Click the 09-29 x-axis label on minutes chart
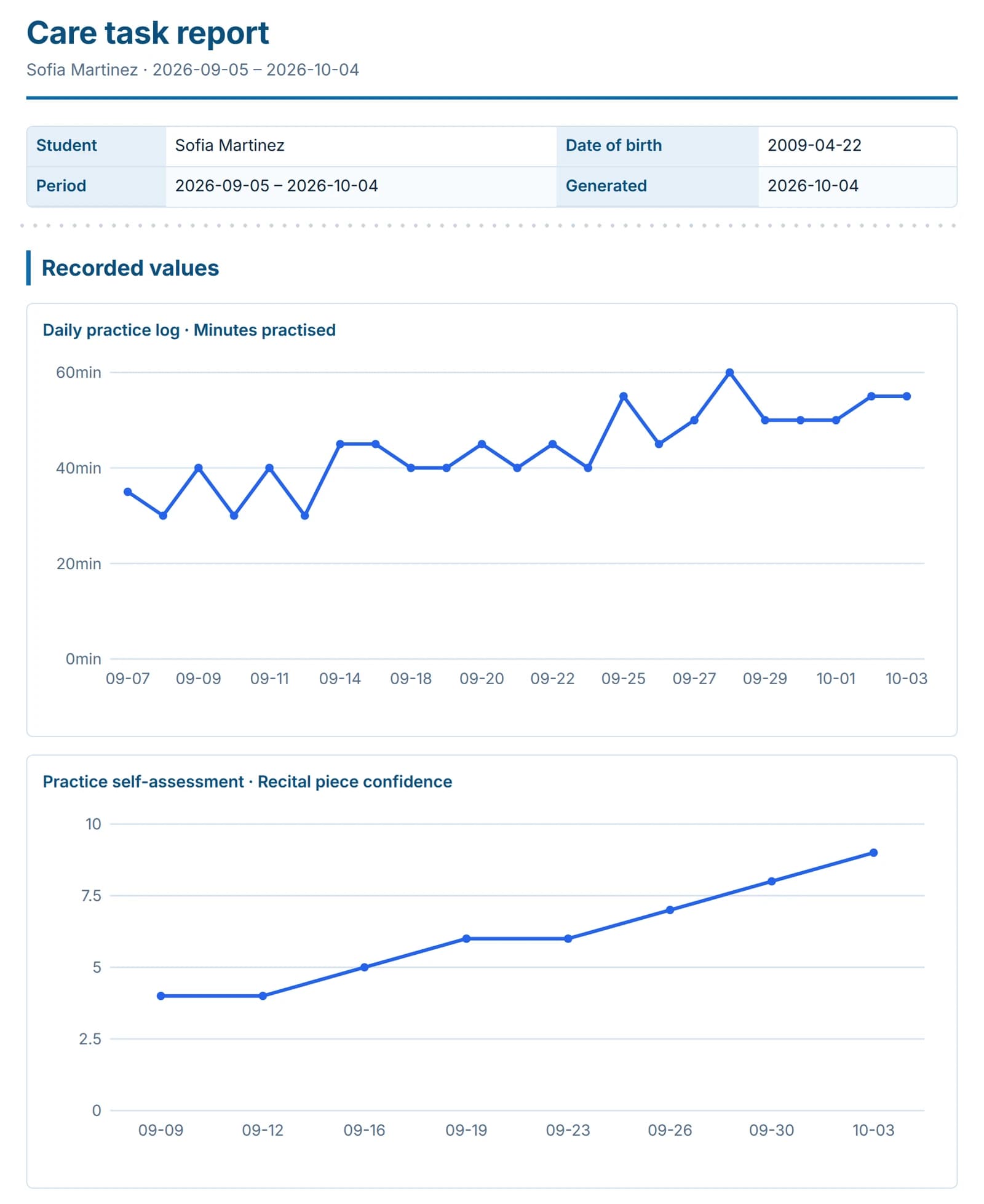Viewport: 984px width, 1204px height. pyautogui.click(x=765, y=679)
